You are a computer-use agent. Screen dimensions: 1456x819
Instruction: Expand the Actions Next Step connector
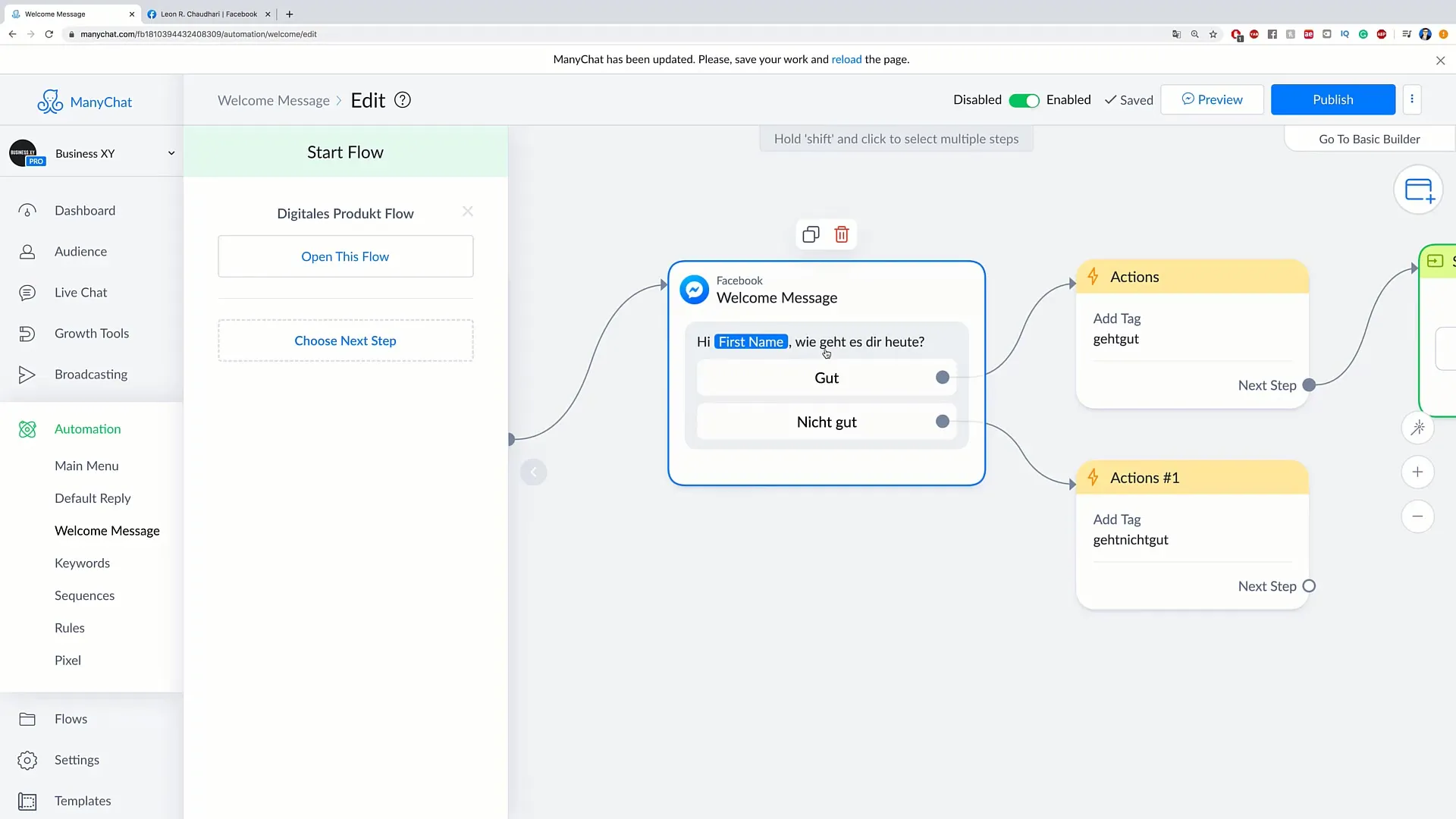[1310, 385]
